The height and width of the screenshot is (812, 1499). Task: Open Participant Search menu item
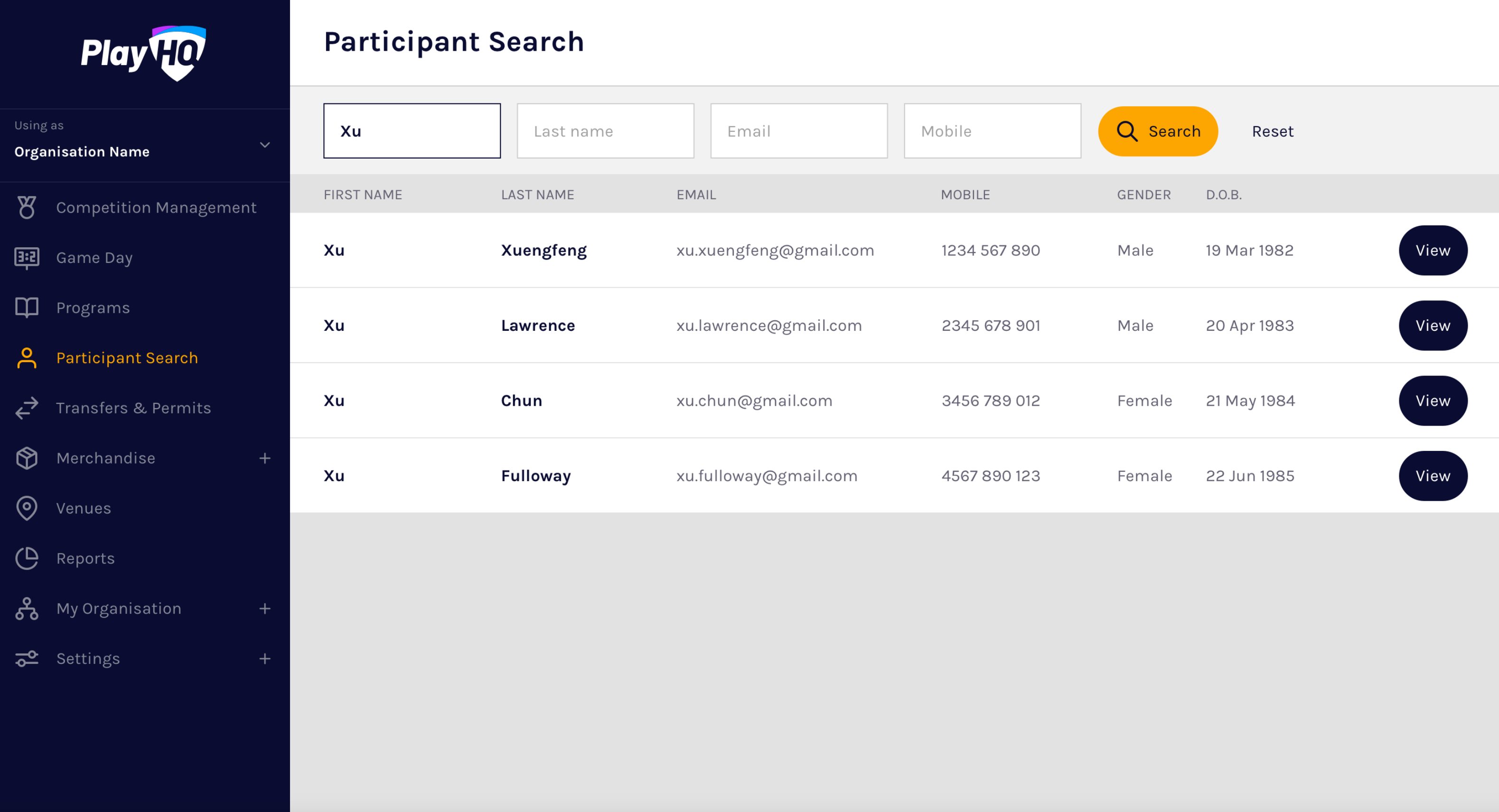click(127, 358)
